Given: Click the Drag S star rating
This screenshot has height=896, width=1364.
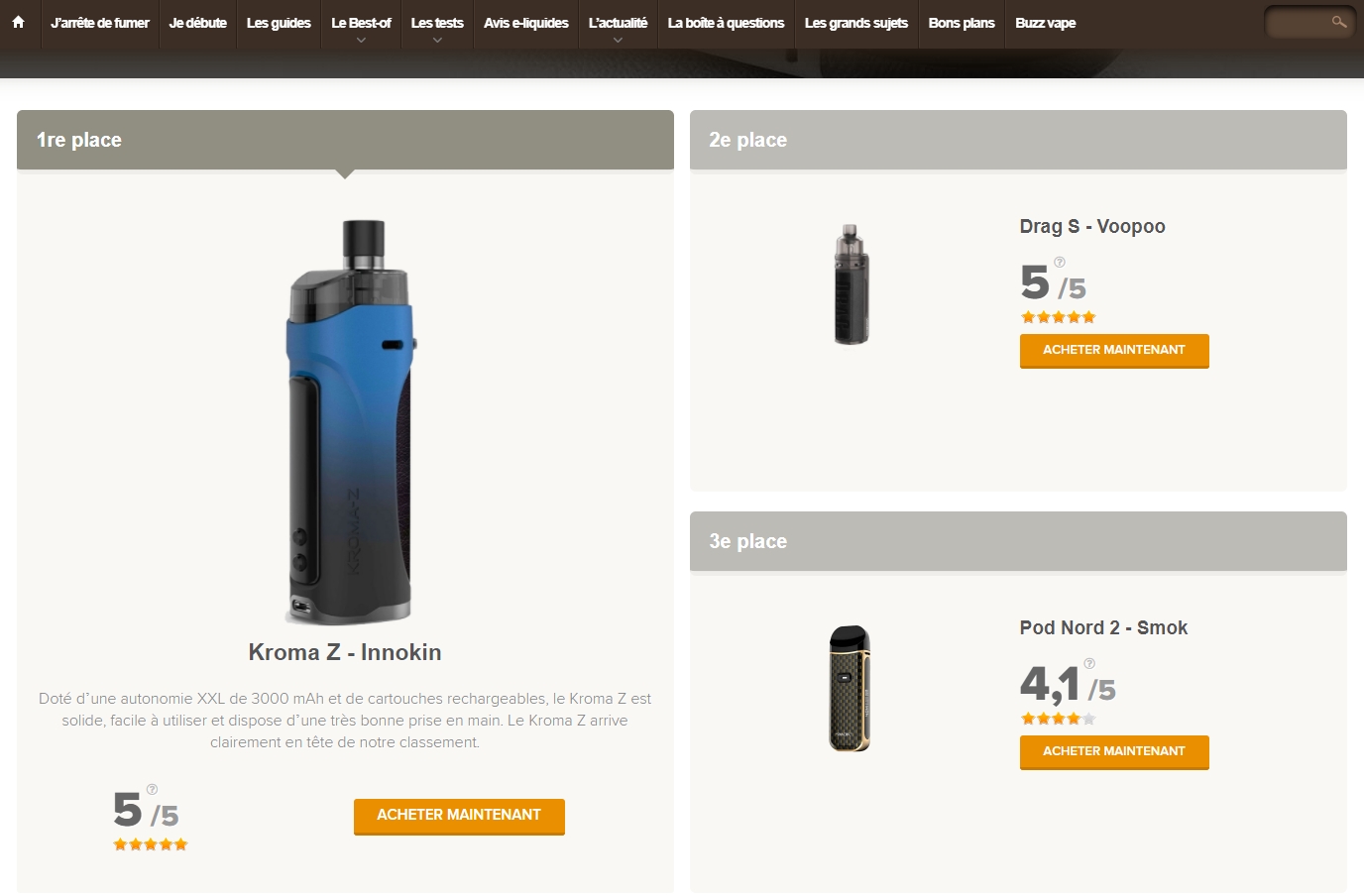Looking at the screenshot, I should (1059, 317).
